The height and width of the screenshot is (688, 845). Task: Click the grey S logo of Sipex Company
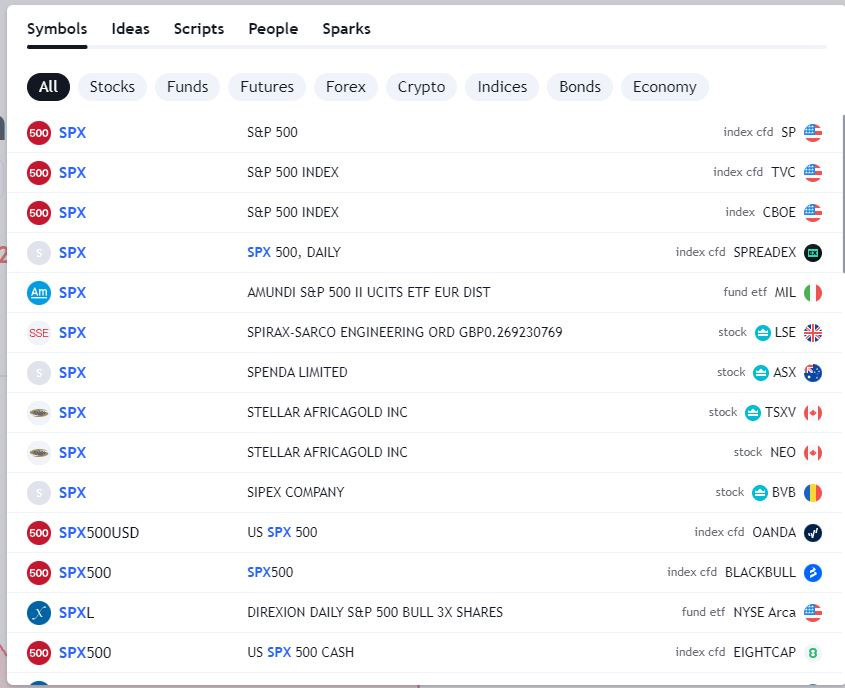pos(39,492)
